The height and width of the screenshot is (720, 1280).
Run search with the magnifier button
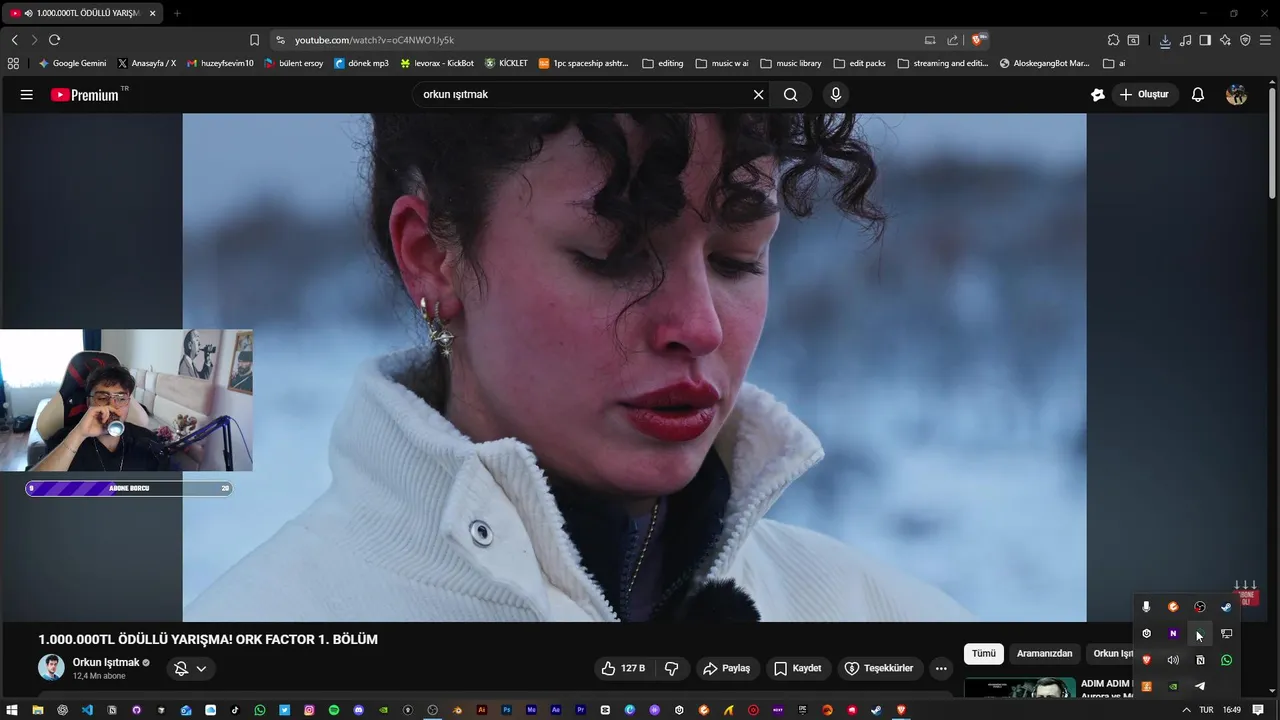[791, 94]
